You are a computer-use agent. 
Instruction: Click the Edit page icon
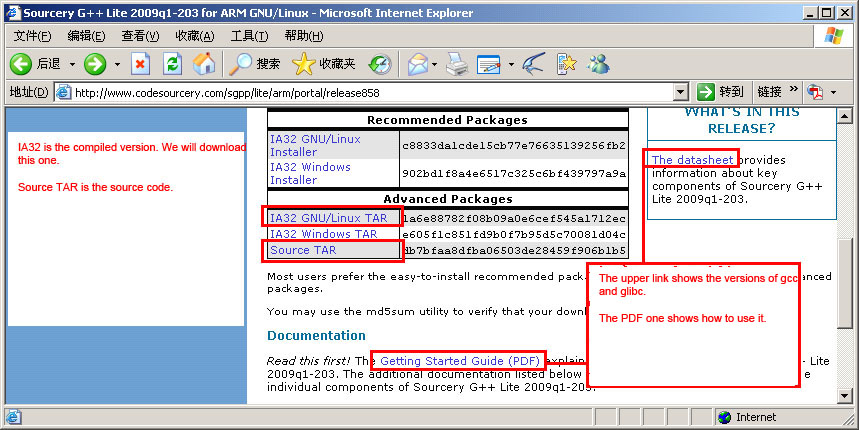pos(489,64)
